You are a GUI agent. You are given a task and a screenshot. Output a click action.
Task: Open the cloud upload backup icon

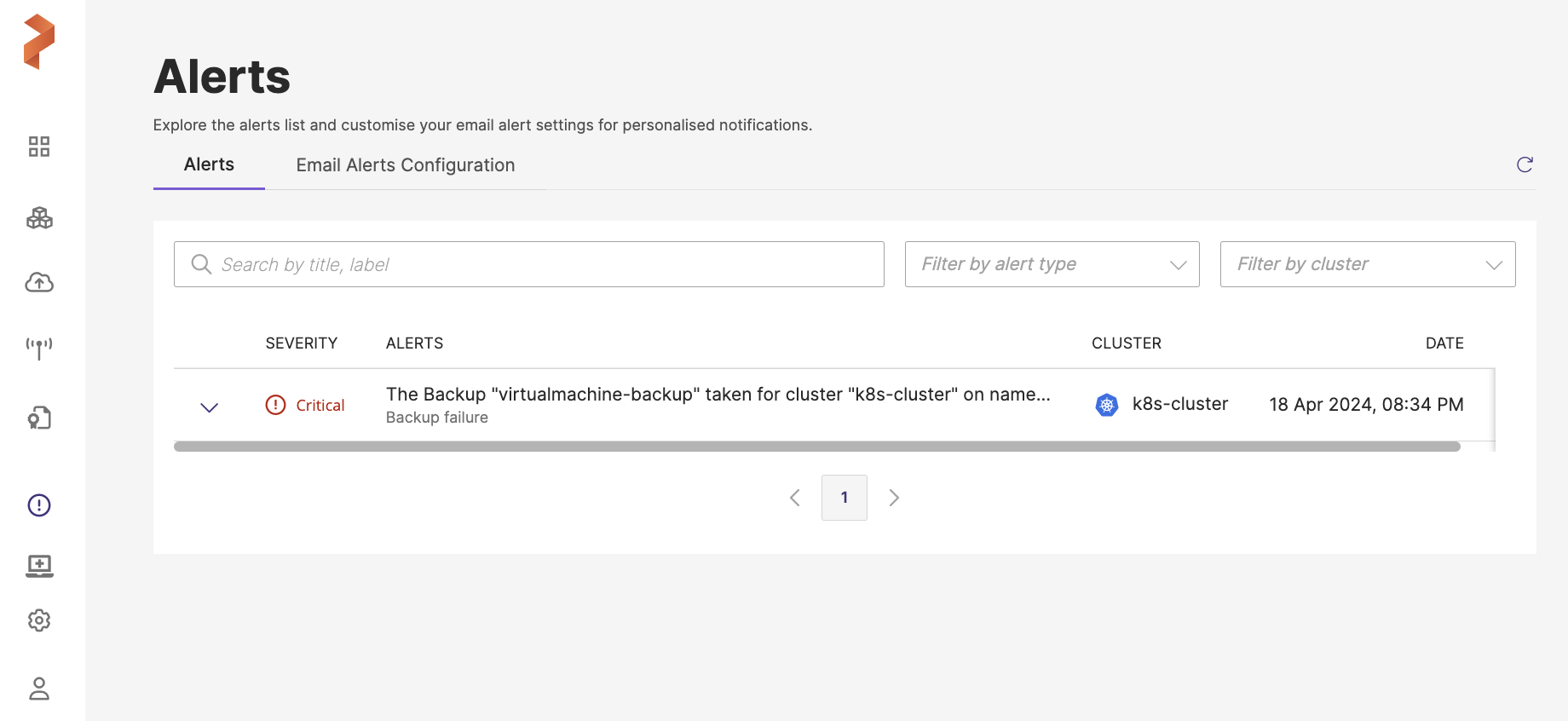(39, 283)
